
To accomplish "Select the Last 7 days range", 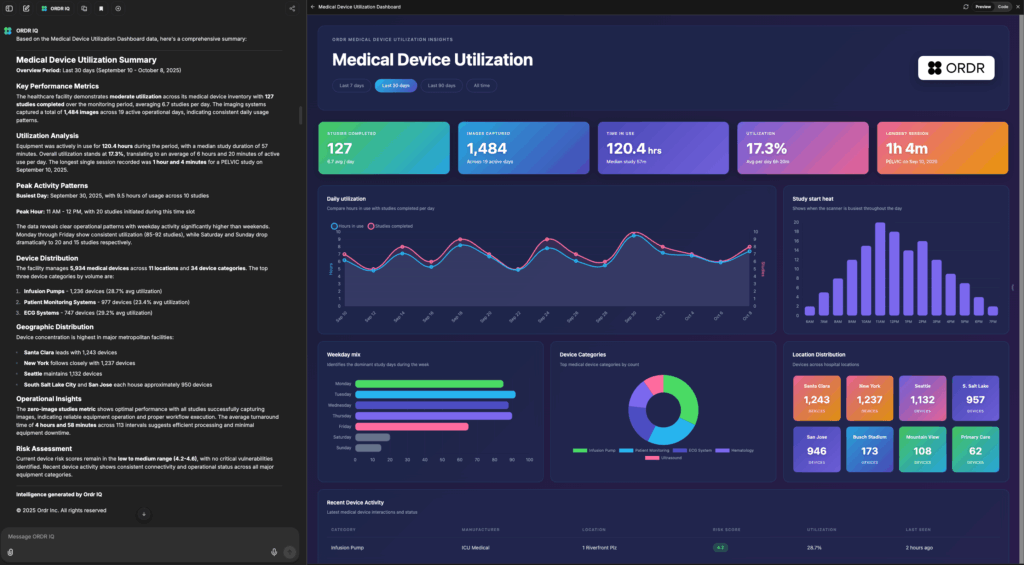I will point(351,86).
